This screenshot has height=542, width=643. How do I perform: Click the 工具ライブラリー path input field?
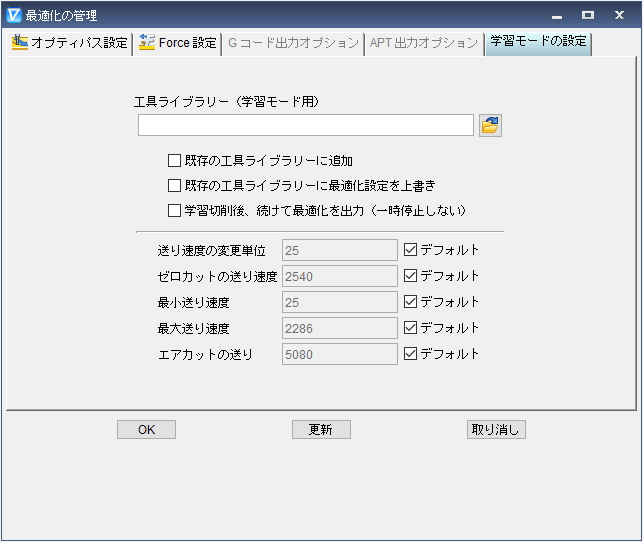pyautogui.click(x=305, y=125)
